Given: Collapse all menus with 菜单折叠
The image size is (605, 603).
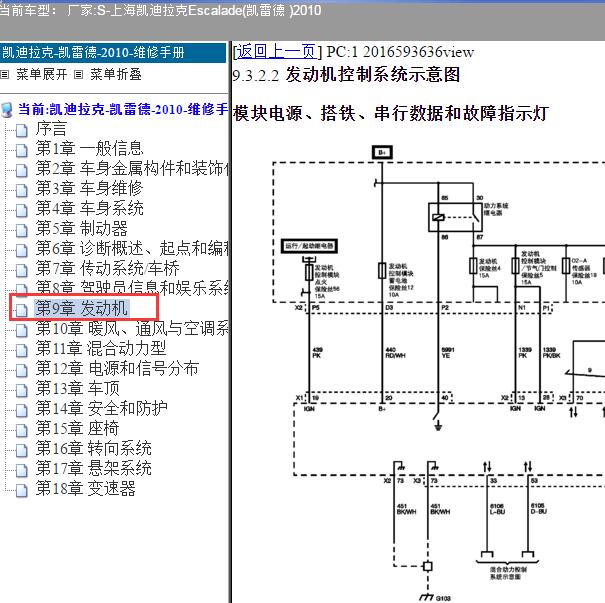Looking at the screenshot, I should 116,74.
